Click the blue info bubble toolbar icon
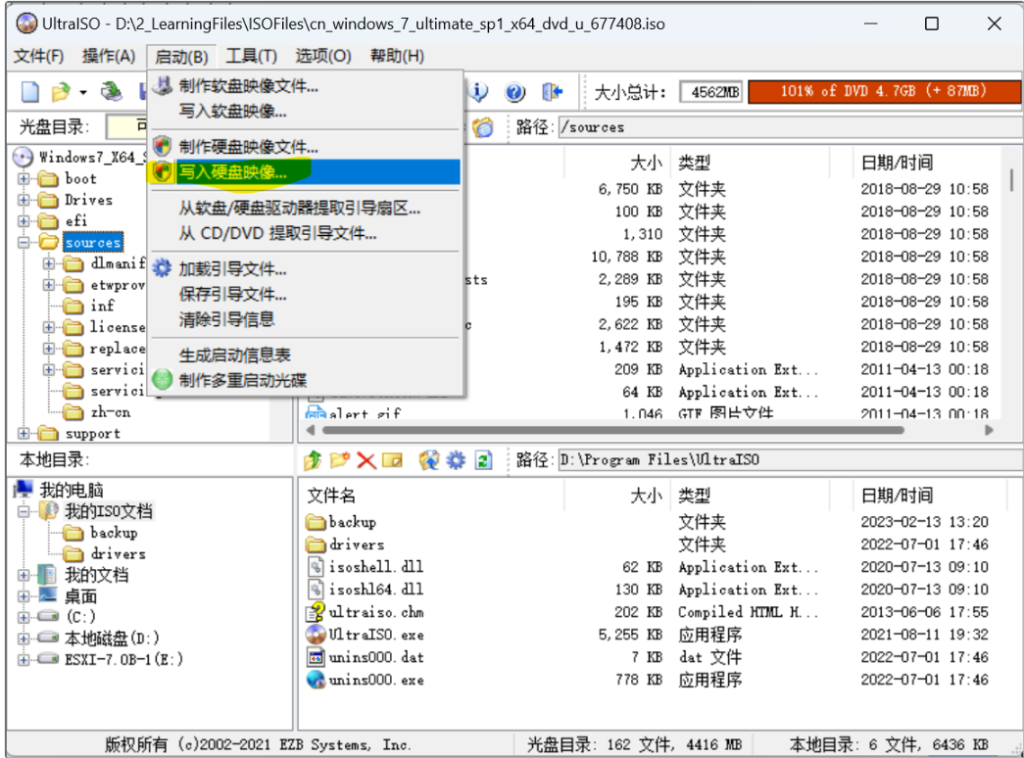This screenshot has width=1024, height=758. 479,92
